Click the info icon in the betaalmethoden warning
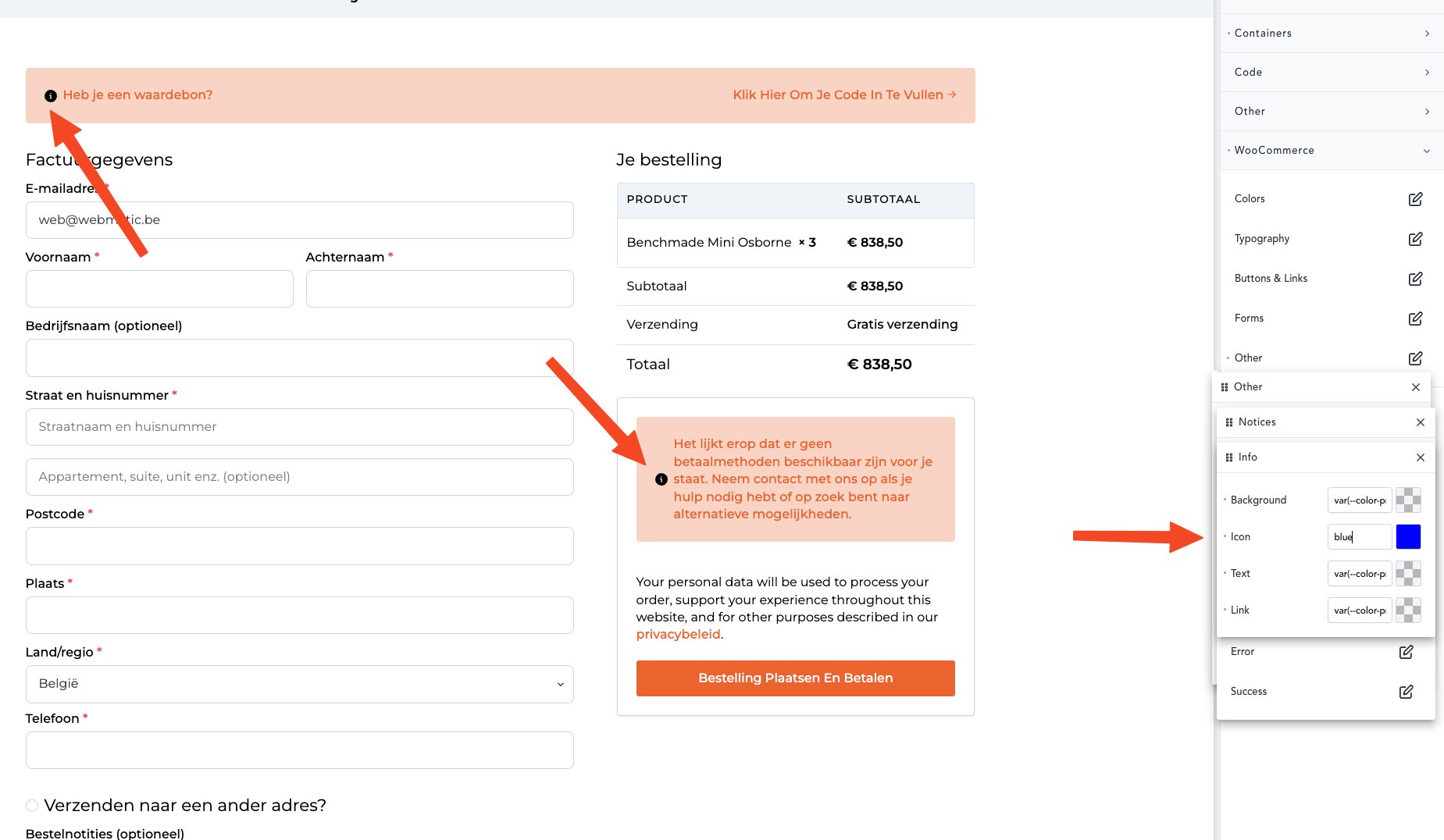The image size is (1444, 840). pyautogui.click(x=661, y=479)
